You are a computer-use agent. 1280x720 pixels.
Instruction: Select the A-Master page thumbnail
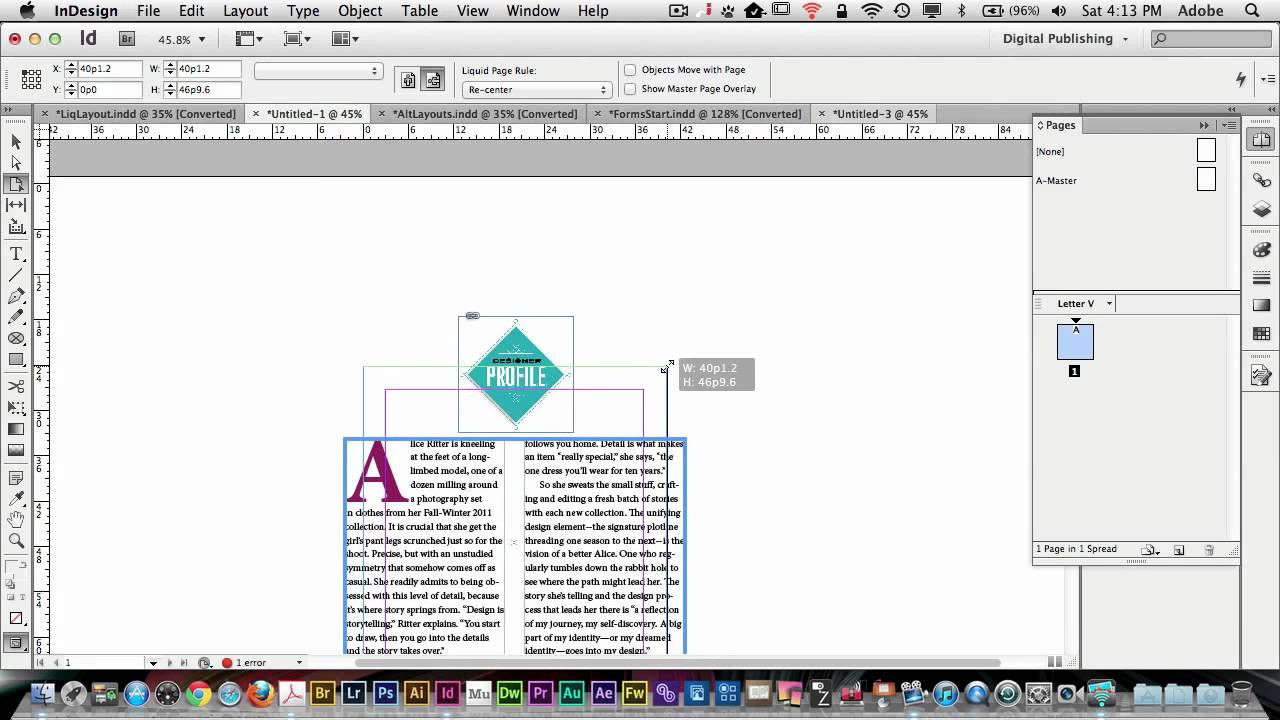pyautogui.click(x=1206, y=180)
